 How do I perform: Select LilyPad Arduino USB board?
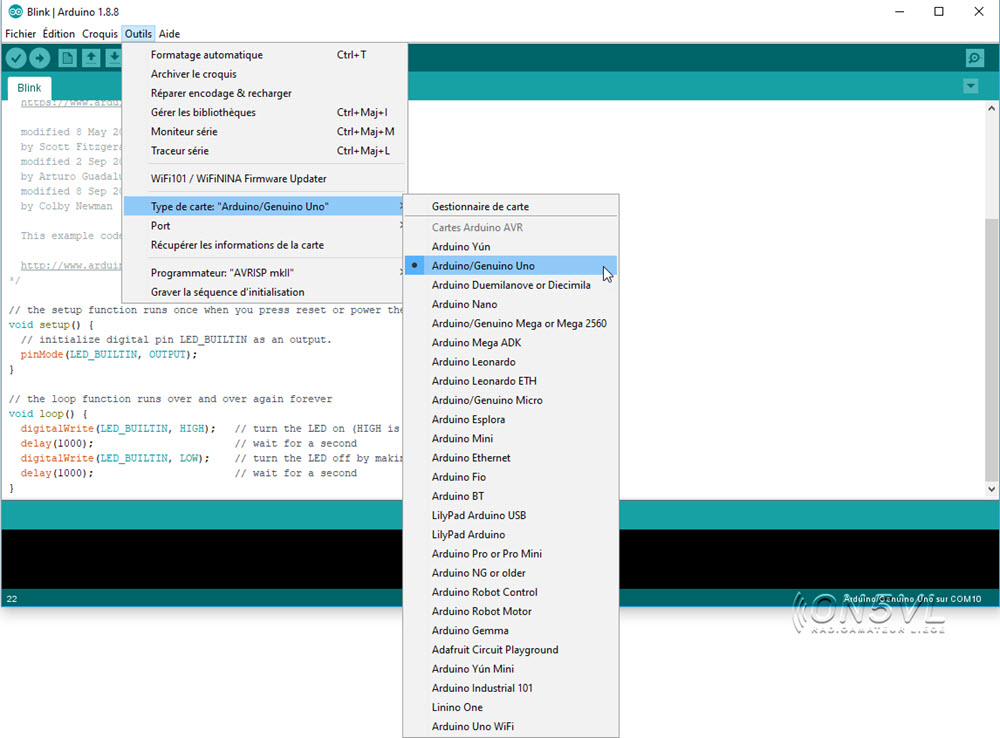click(x=511, y=515)
